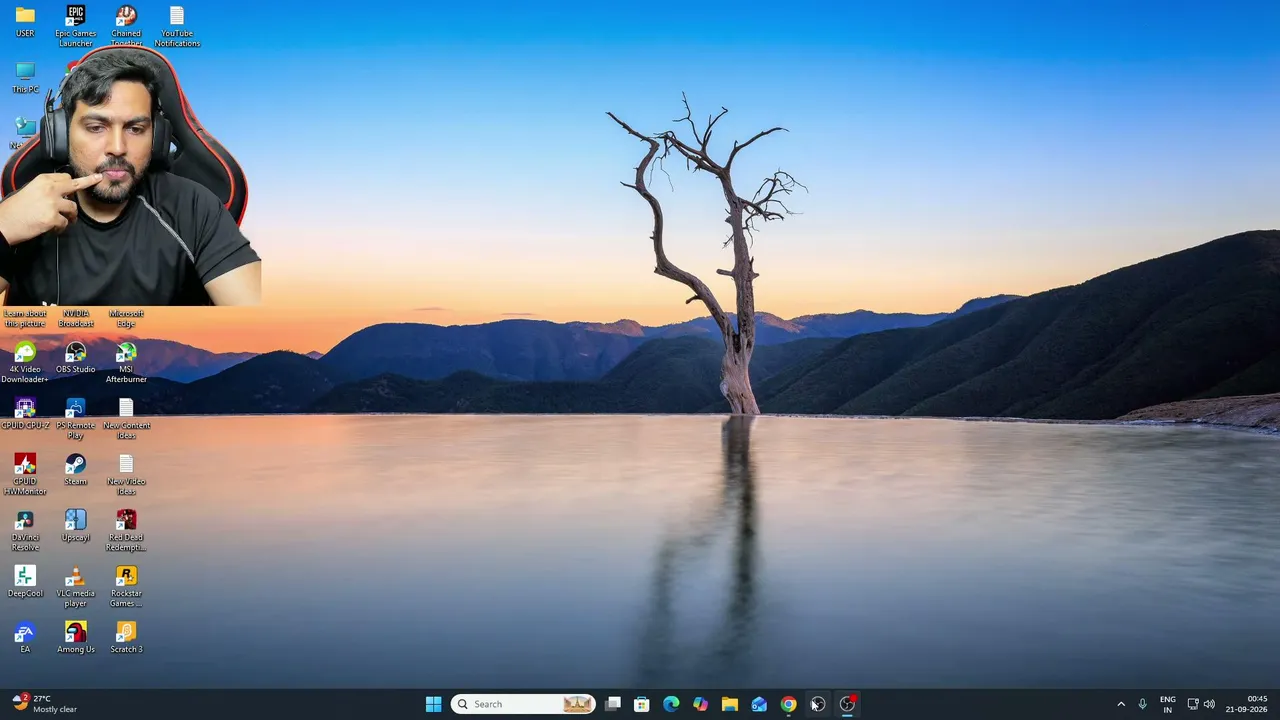Select the 4K Video Downloader+ shortcut

(25, 362)
